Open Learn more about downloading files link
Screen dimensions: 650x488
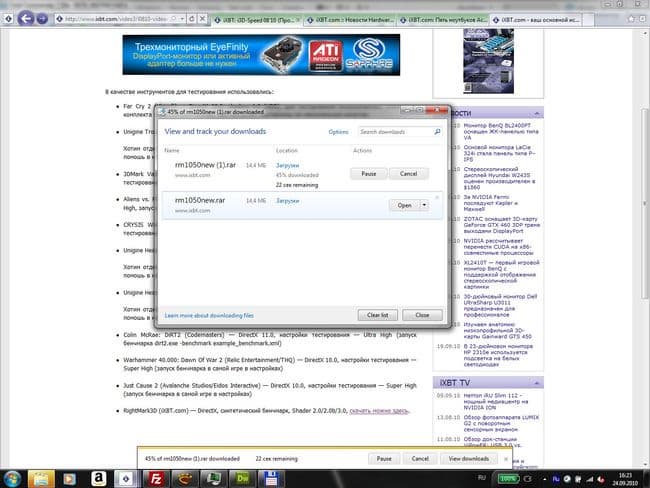tap(209, 316)
